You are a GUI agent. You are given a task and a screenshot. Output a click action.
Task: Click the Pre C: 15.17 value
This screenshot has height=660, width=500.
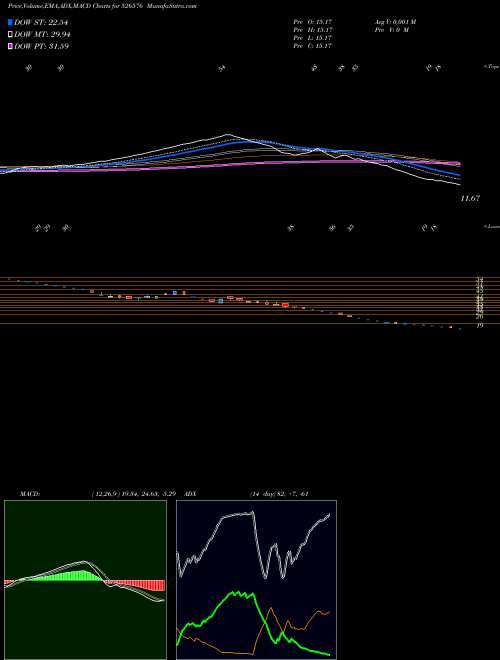pyautogui.click(x=313, y=46)
